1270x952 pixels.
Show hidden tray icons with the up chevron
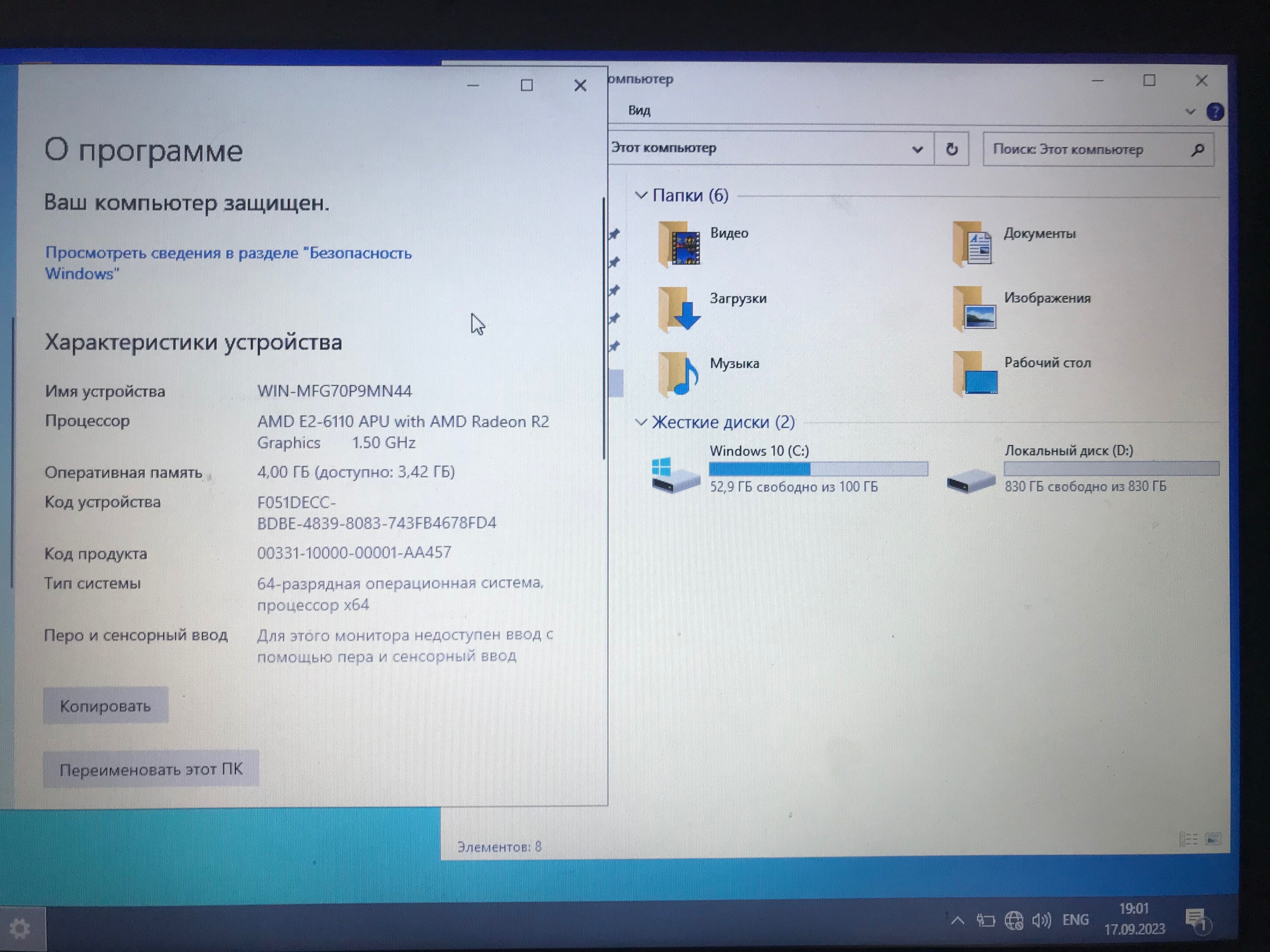(957, 921)
